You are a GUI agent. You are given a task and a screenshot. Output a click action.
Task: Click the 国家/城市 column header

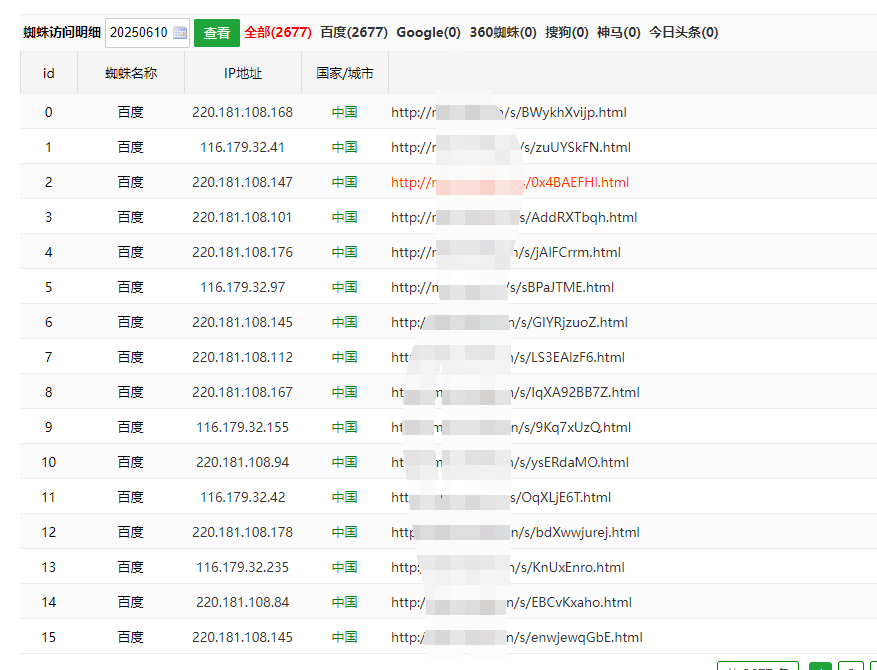[x=345, y=73]
